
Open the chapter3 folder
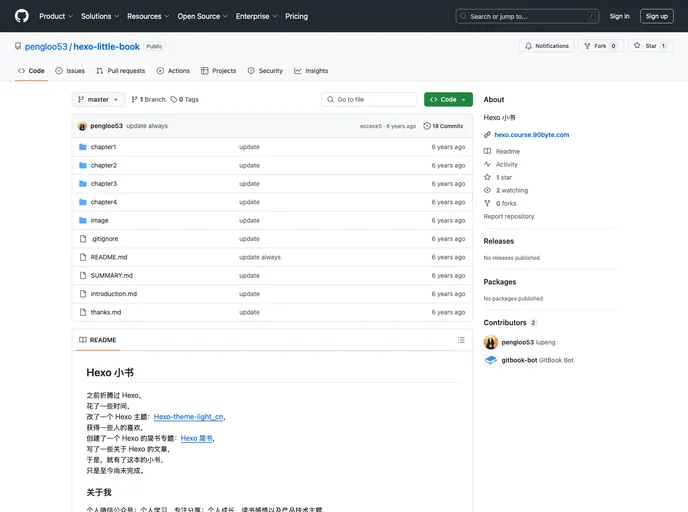coord(104,184)
